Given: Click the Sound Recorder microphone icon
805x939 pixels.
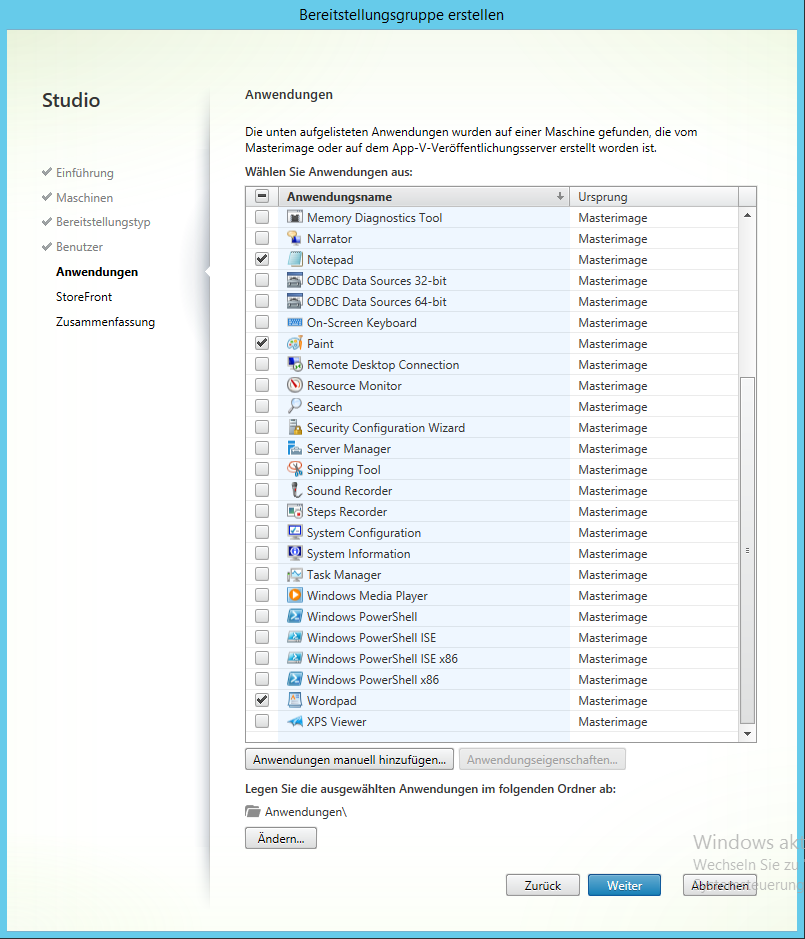Looking at the screenshot, I should pos(294,490).
